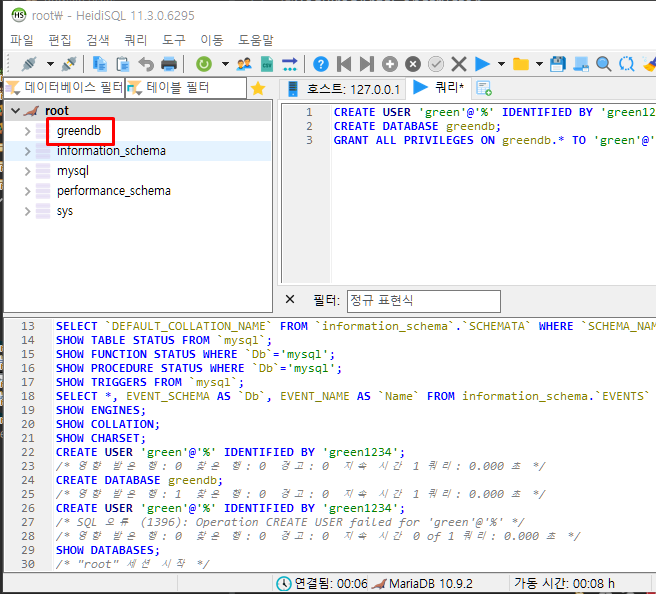Click the save as snippet icon
This screenshot has width=656, height=594.
click(581, 64)
